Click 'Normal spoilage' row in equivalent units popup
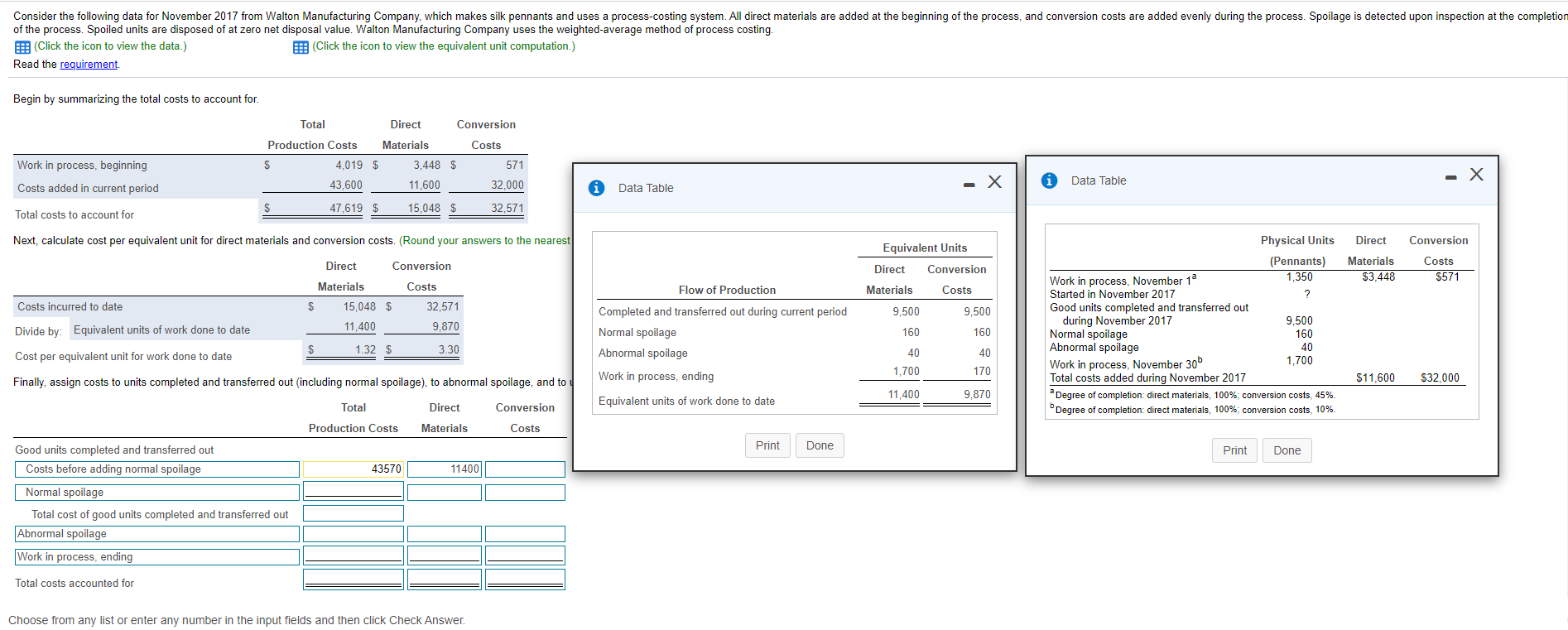The image size is (1568, 630). pyautogui.click(x=637, y=333)
